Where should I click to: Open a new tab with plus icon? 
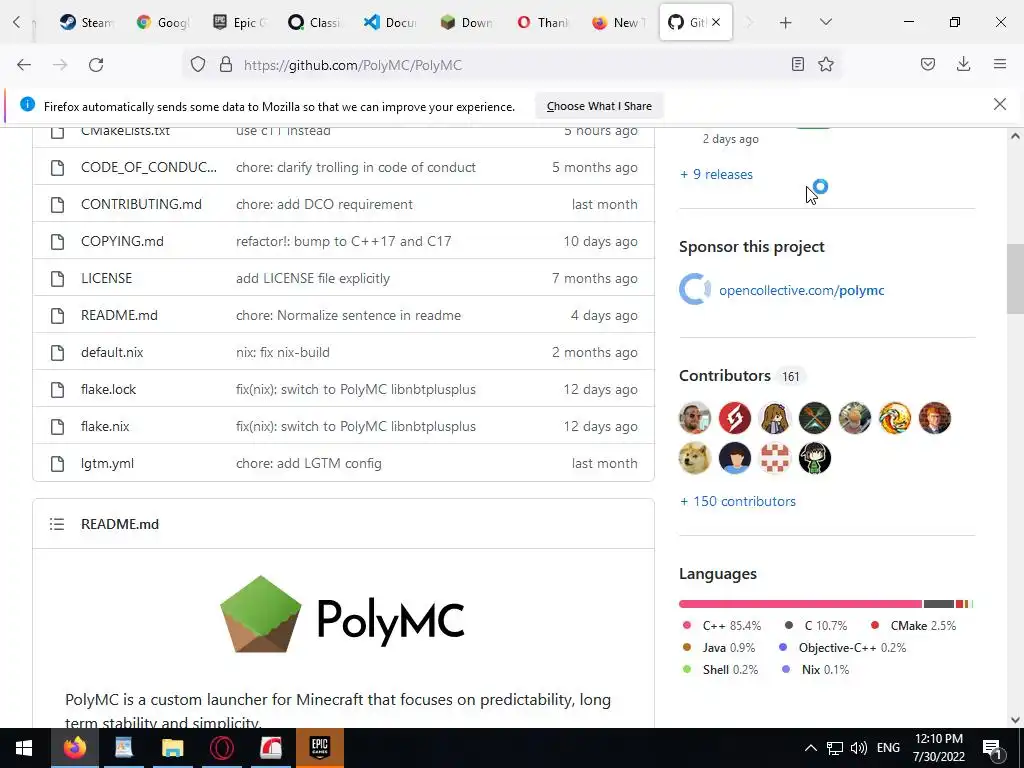(x=786, y=22)
